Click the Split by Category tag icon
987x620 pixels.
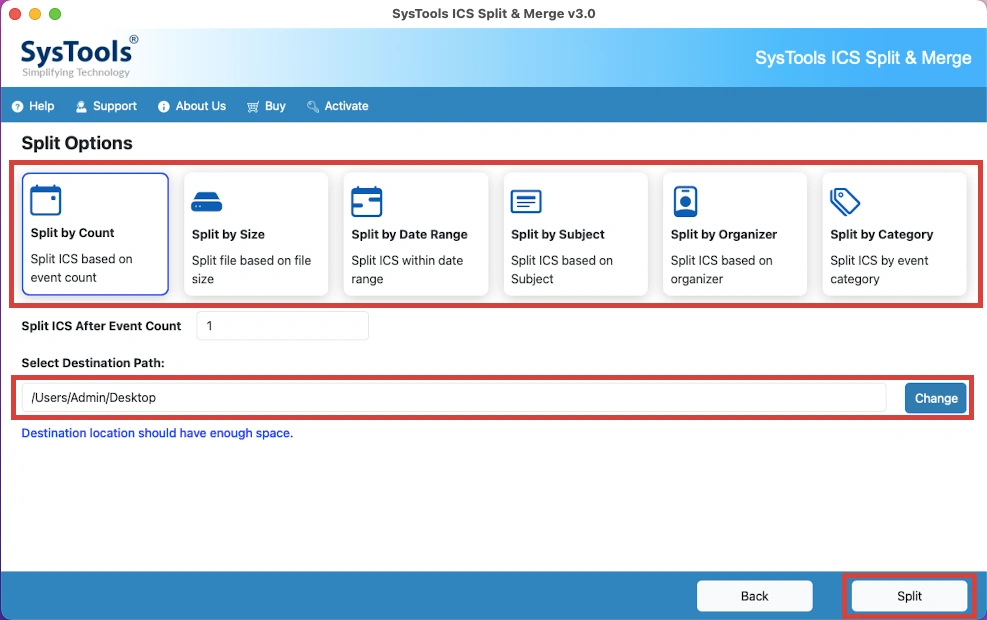pos(845,201)
